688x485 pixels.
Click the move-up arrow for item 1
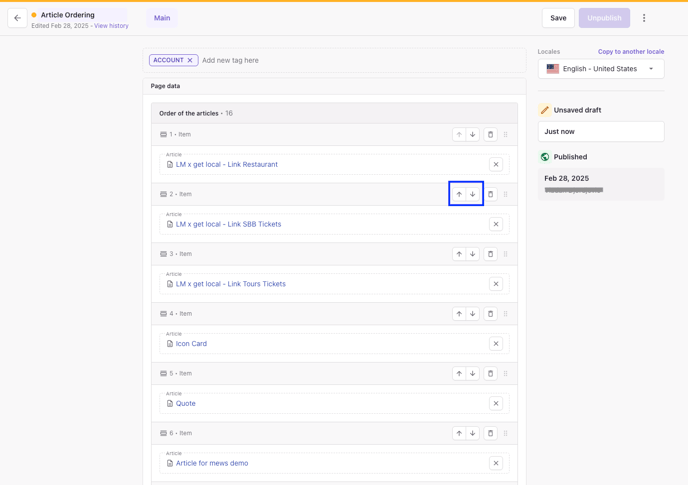pyautogui.click(x=459, y=134)
